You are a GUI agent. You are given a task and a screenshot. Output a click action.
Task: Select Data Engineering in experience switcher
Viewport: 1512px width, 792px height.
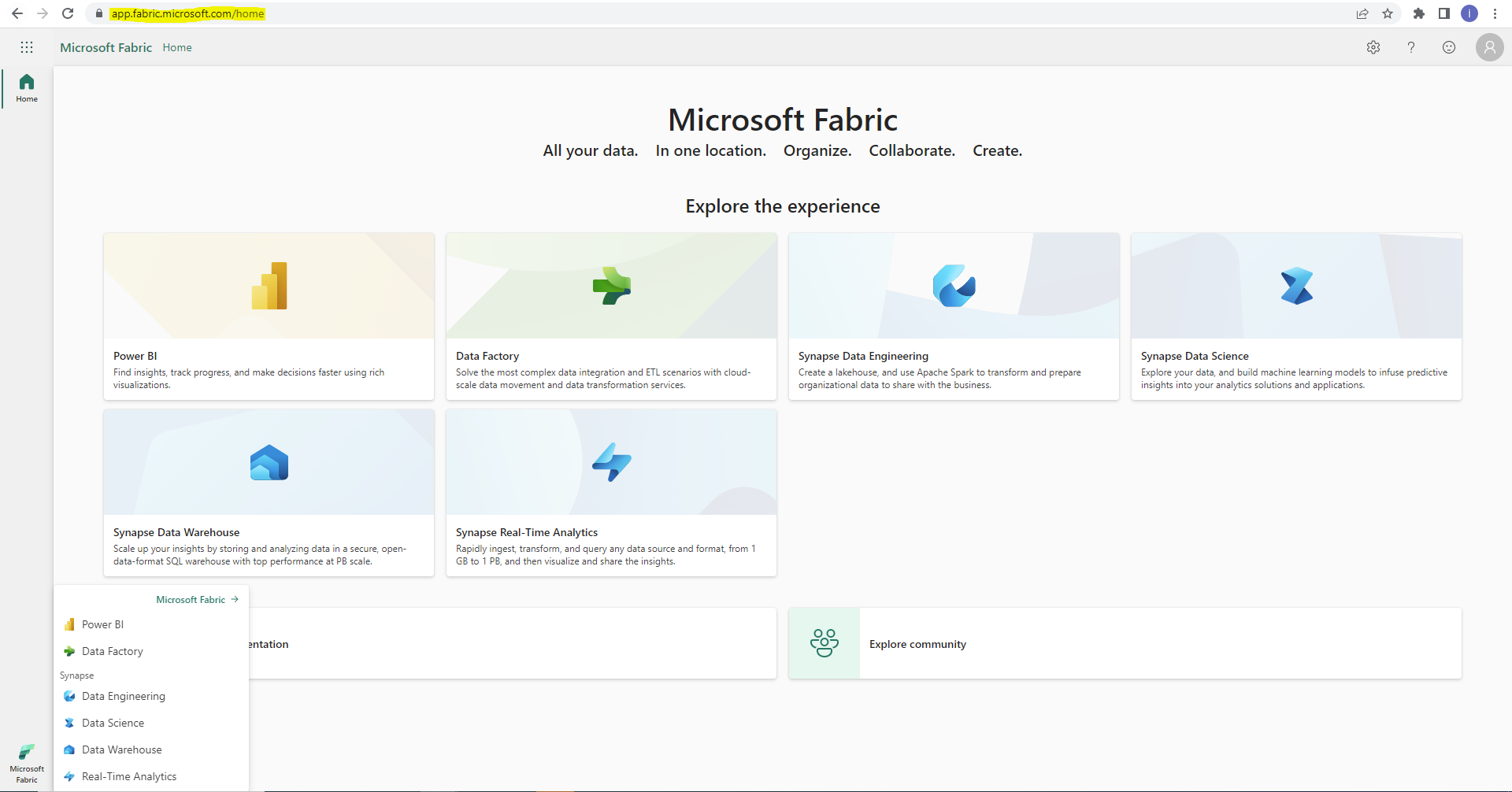pyautogui.click(x=151, y=696)
